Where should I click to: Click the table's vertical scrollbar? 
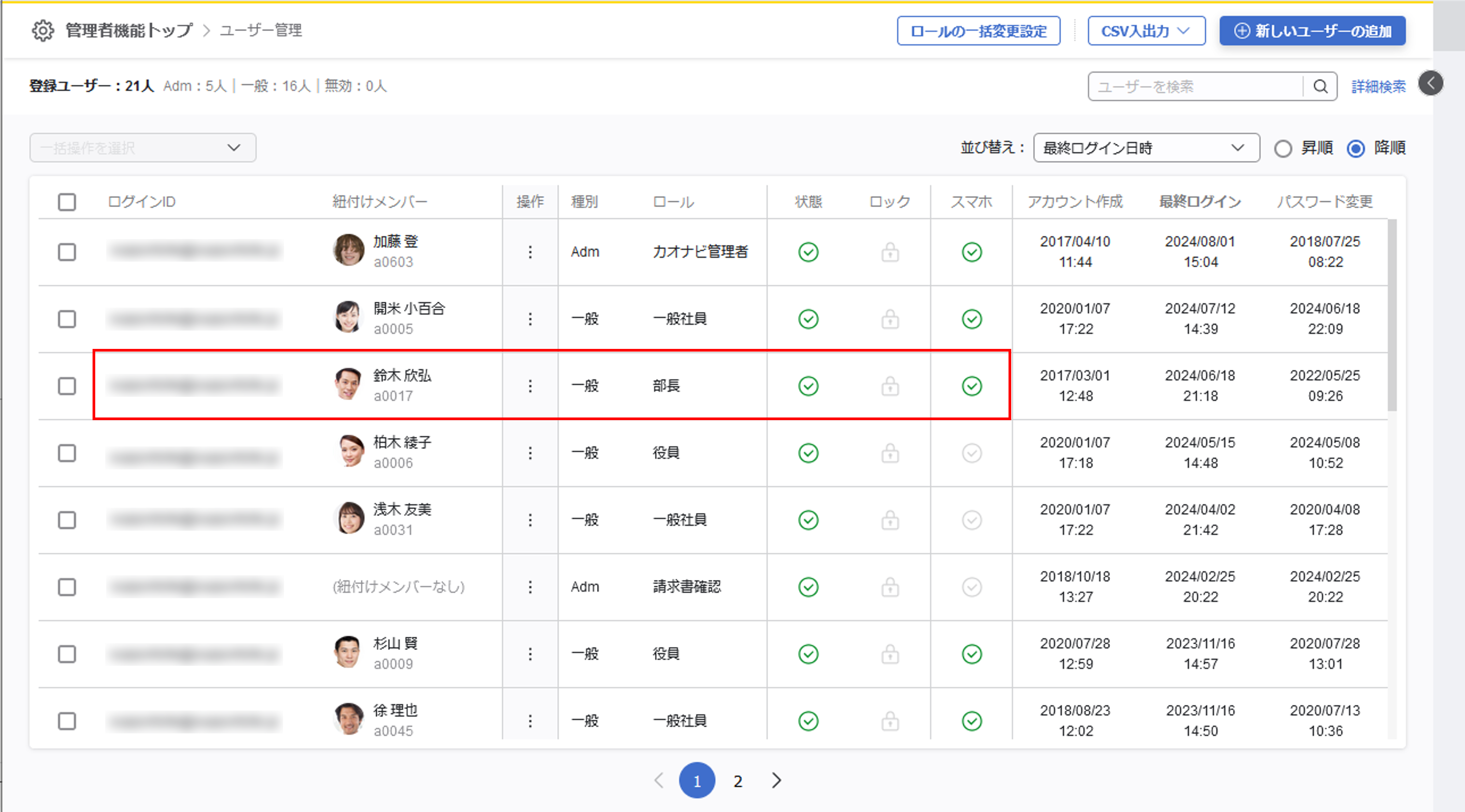1392,316
